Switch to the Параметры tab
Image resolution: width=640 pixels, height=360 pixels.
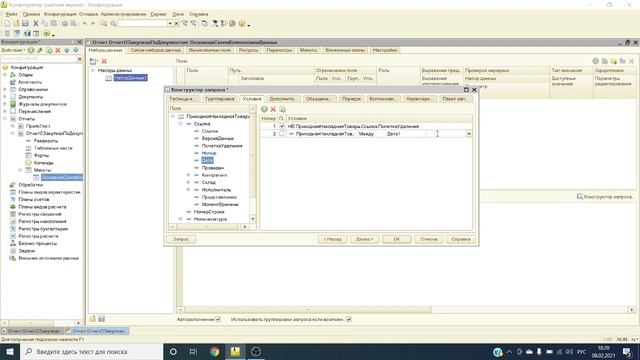coord(279,50)
